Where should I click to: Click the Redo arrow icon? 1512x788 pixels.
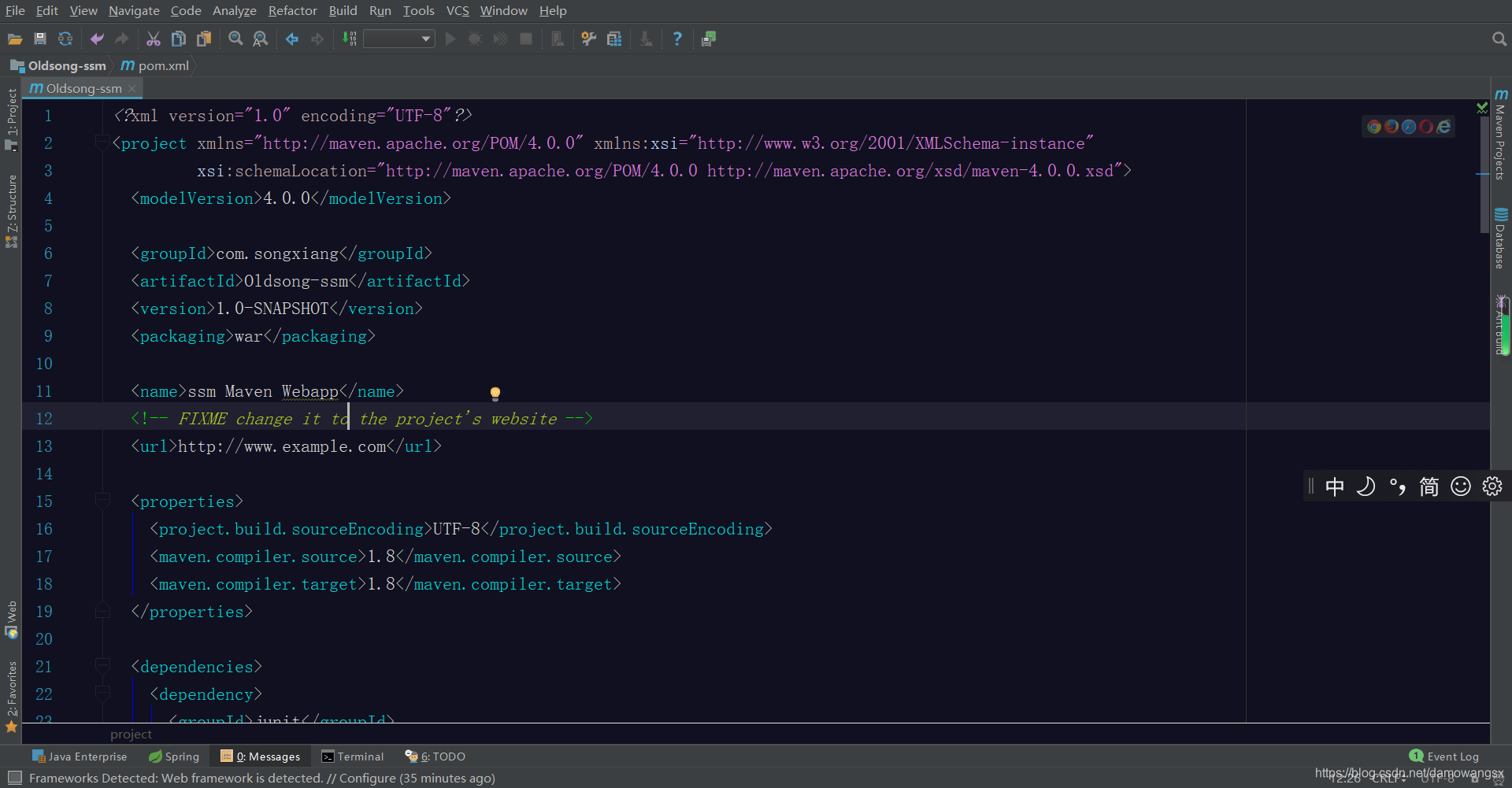122,39
